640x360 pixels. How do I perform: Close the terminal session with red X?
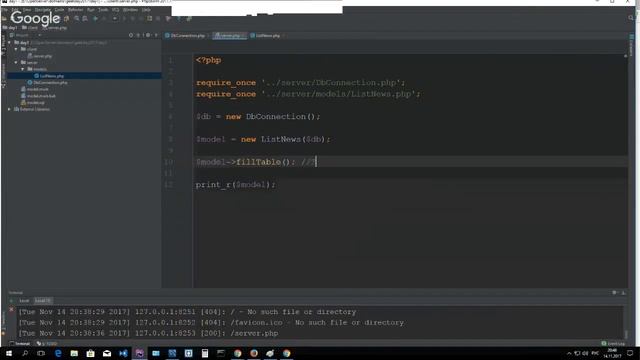click(x=11, y=310)
